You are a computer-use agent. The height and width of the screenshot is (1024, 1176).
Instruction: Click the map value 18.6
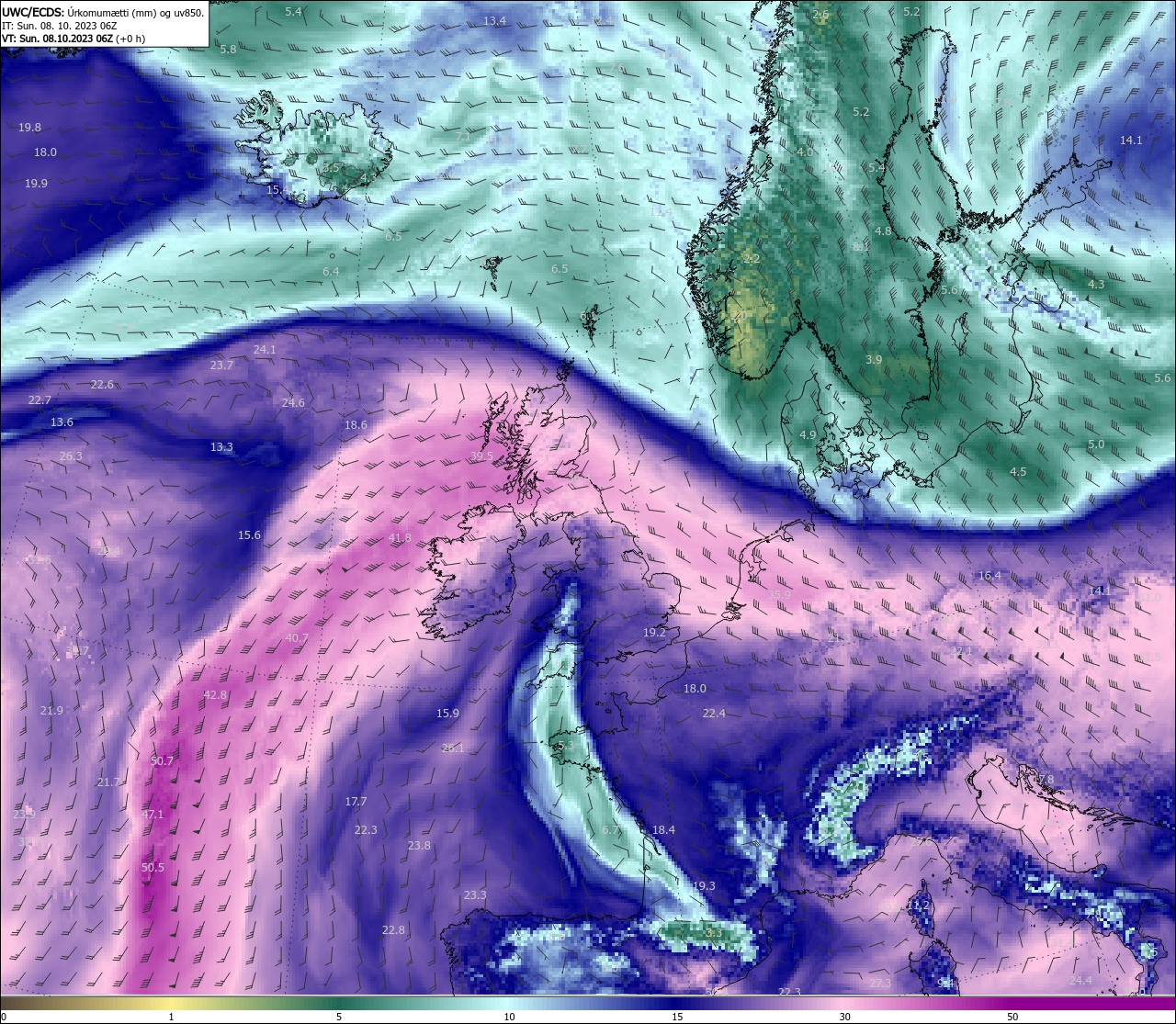click(x=356, y=425)
